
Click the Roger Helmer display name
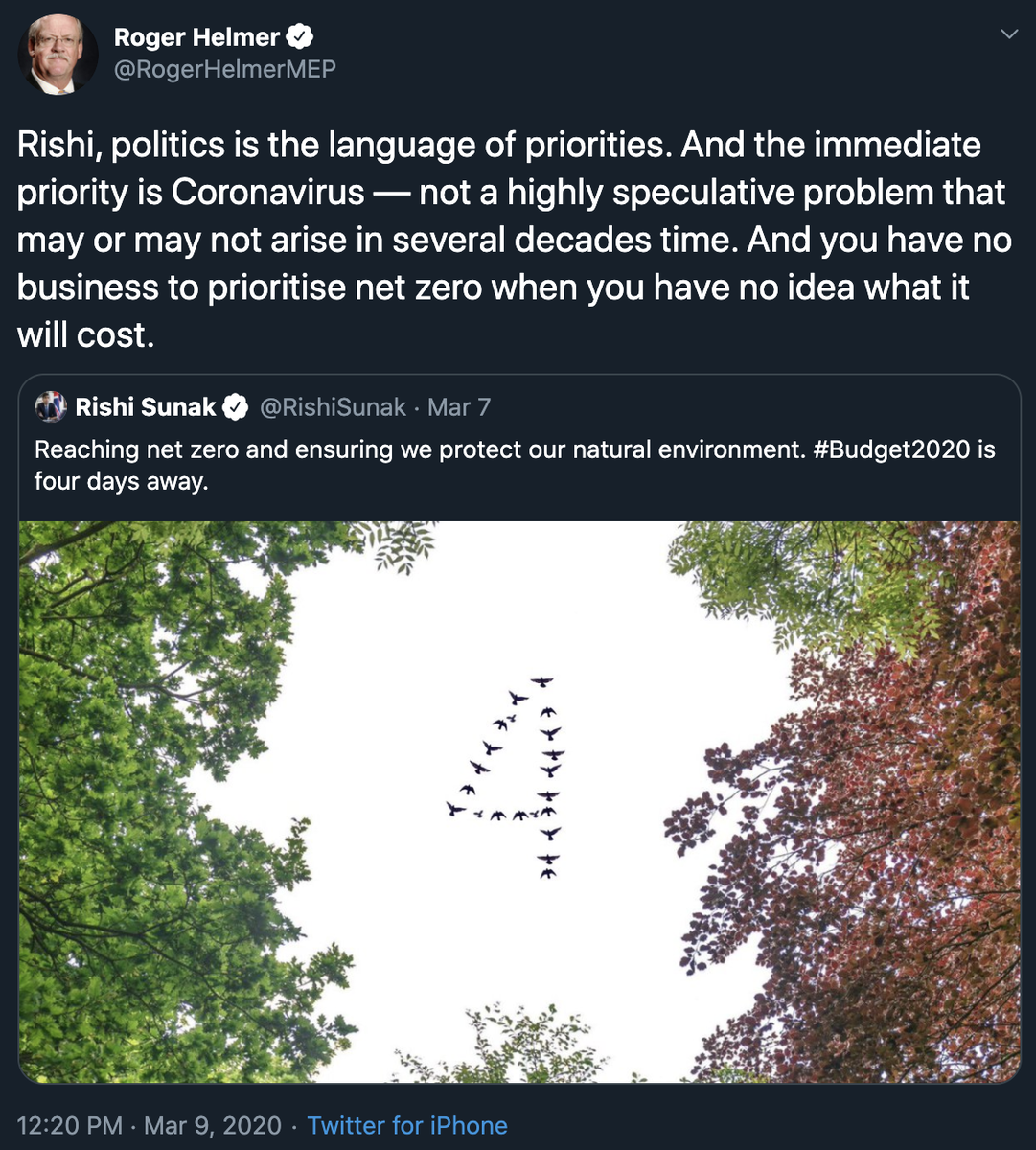[x=196, y=37]
